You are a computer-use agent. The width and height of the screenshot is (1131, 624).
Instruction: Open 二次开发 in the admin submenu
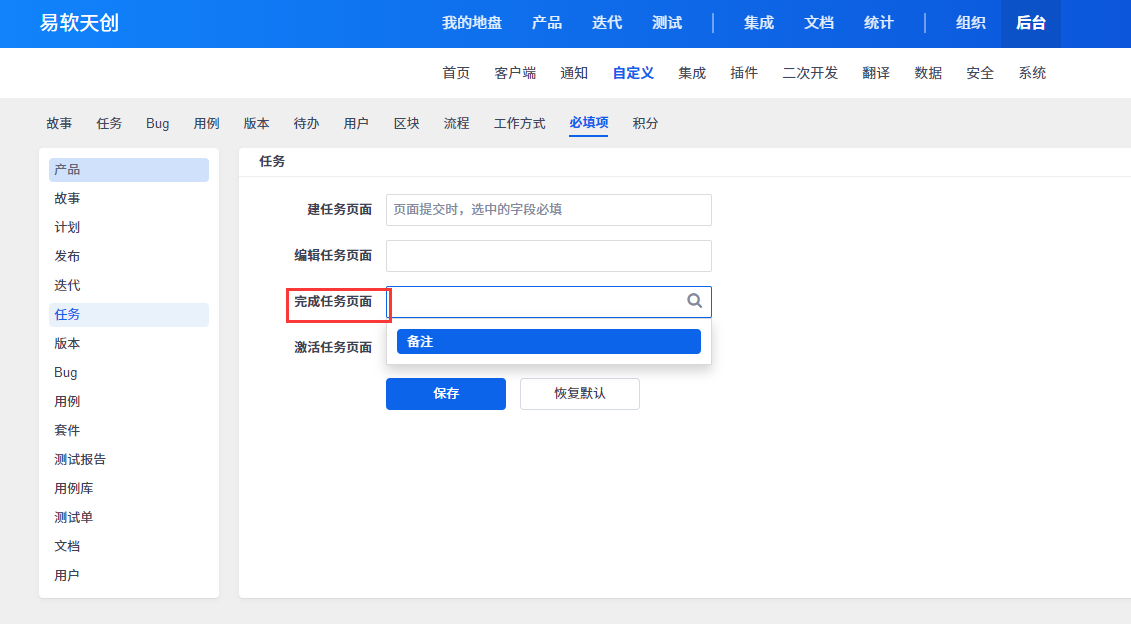[x=810, y=73]
